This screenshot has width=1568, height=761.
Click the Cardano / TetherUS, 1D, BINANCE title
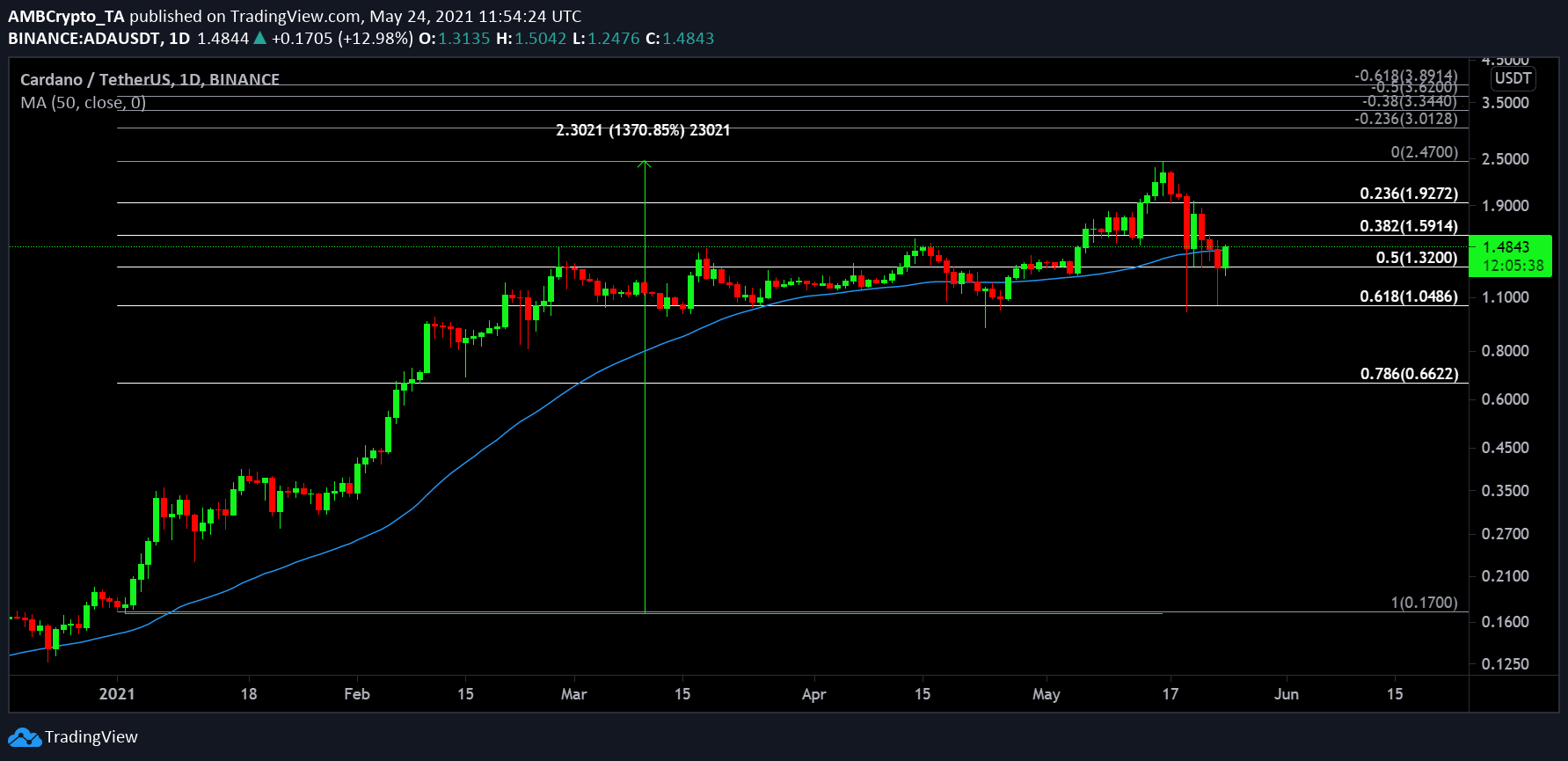(150, 79)
